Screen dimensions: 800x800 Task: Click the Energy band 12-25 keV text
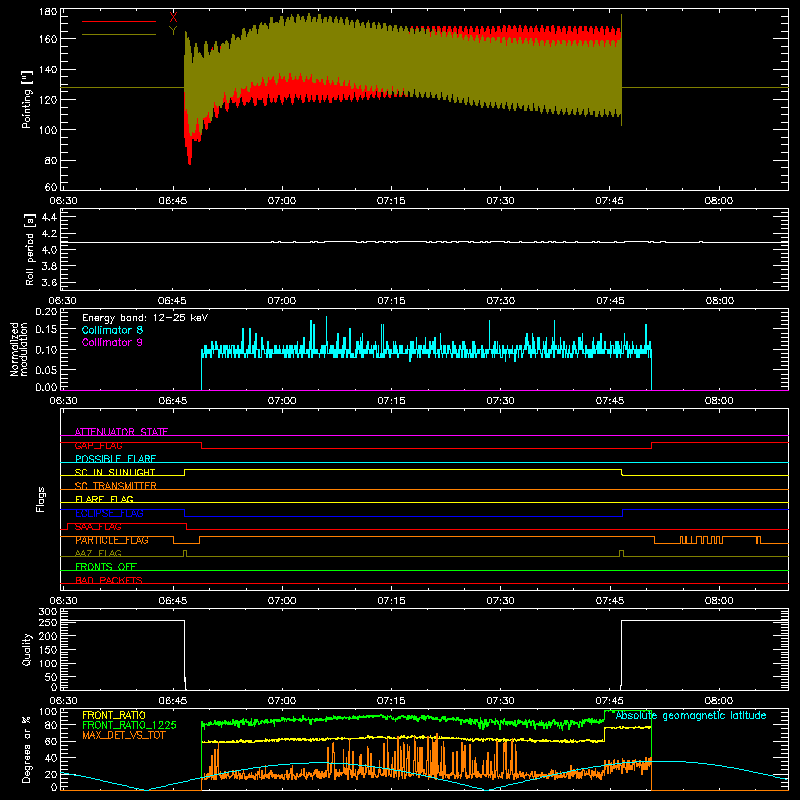tap(145, 318)
